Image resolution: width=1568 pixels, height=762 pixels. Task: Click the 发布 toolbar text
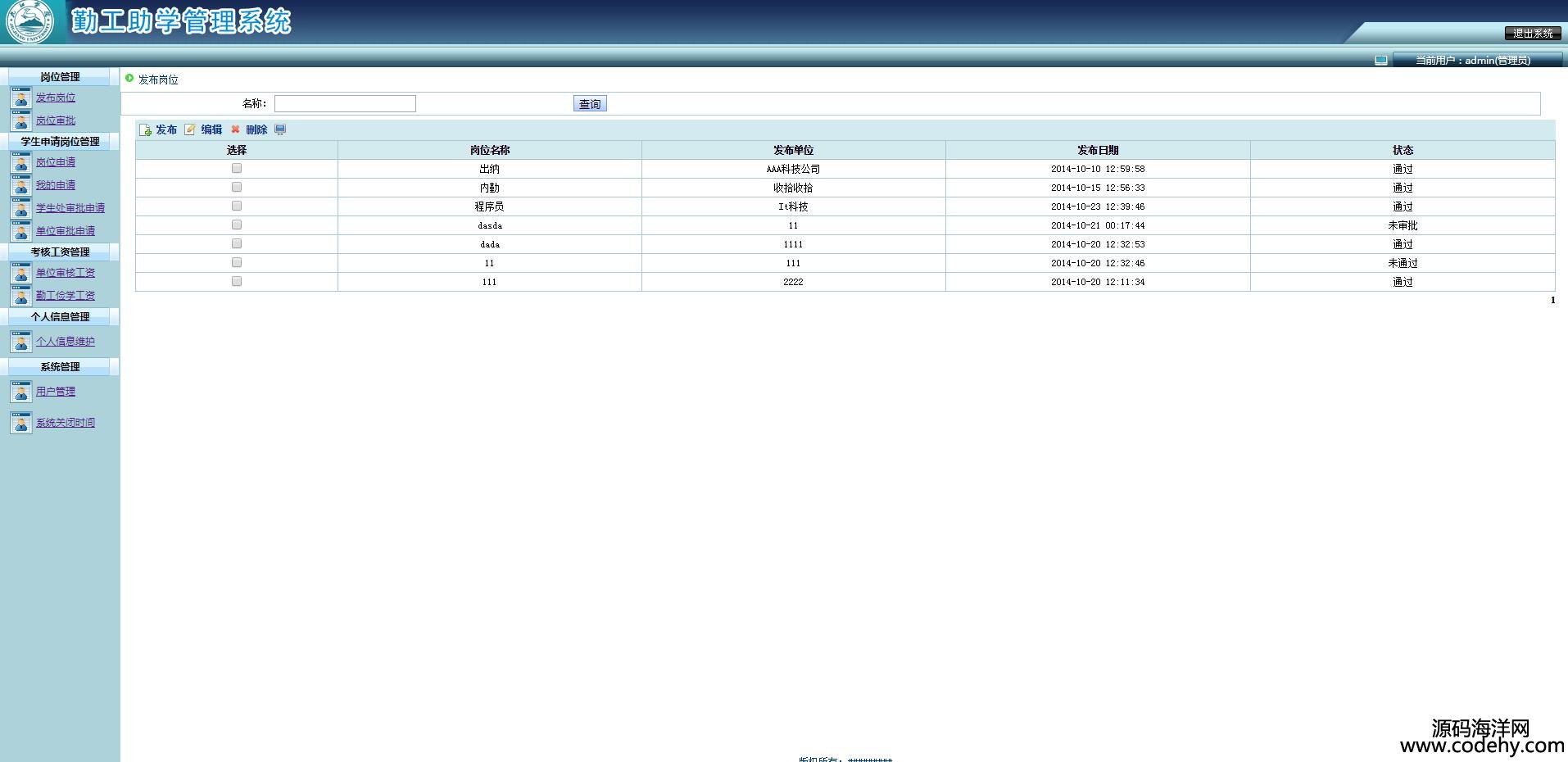click(166, 129)
